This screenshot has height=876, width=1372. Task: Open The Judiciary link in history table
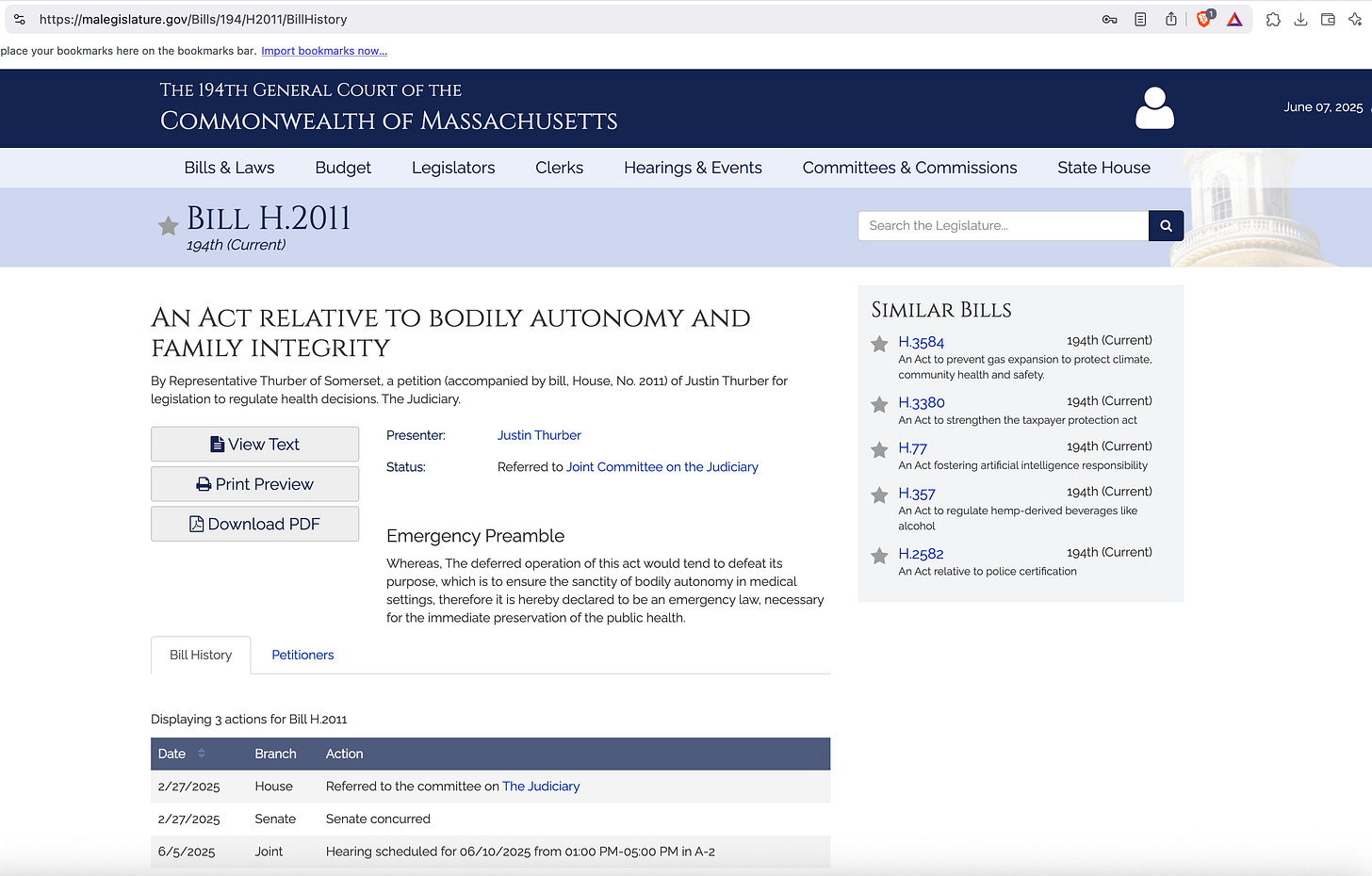[541, 787]
